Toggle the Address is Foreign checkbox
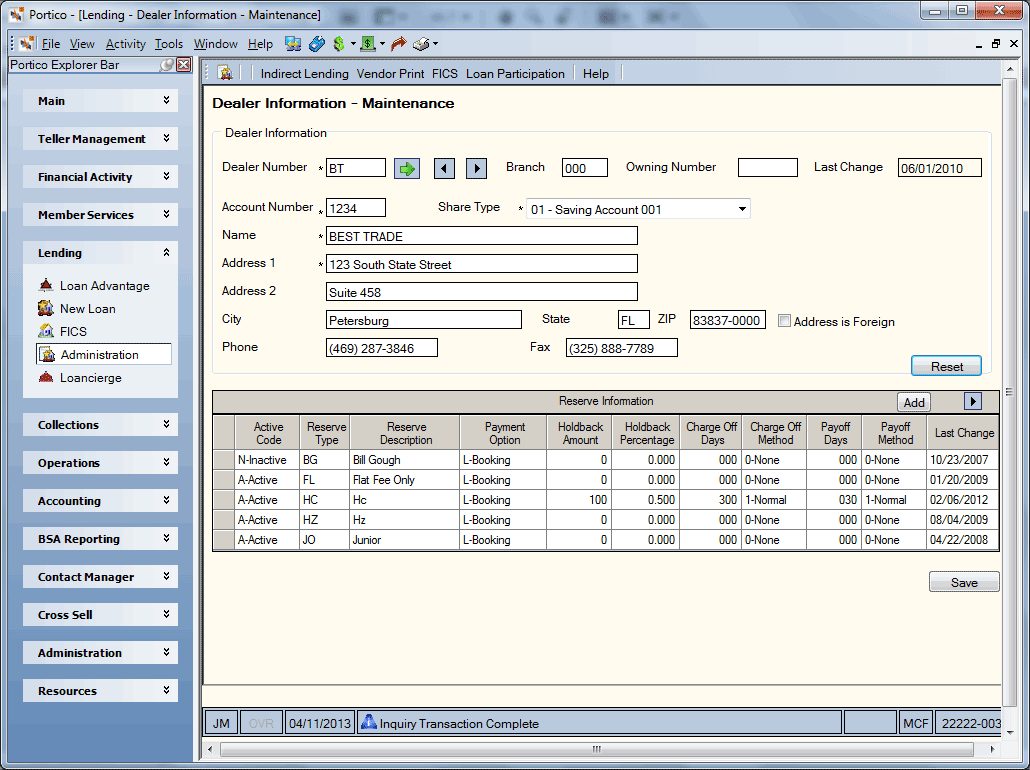The width and height of the screenshot is (1030, 770). (784, 321)
